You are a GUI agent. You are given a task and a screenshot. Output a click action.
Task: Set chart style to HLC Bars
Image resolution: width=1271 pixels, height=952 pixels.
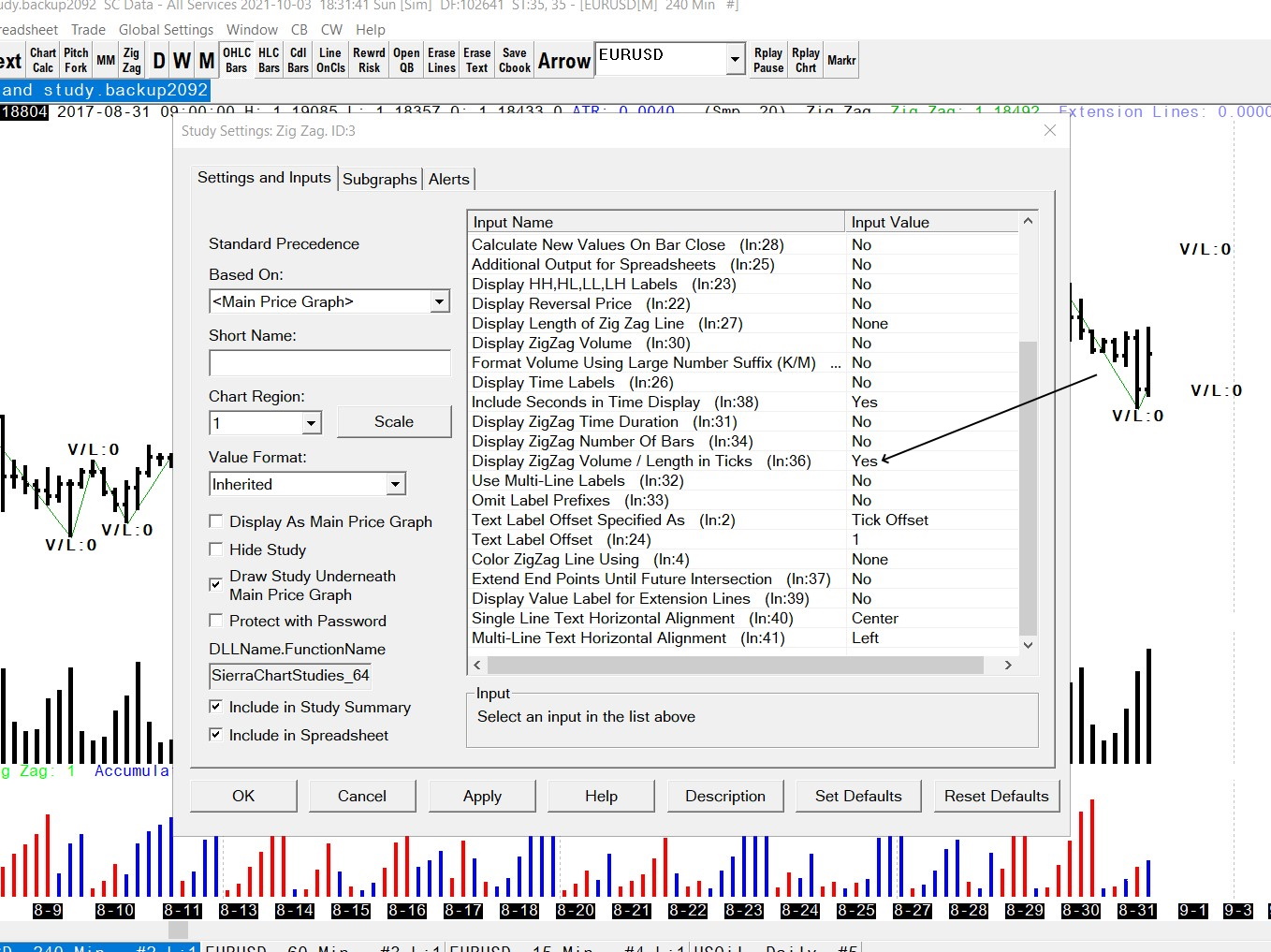[x=269, y=60]
